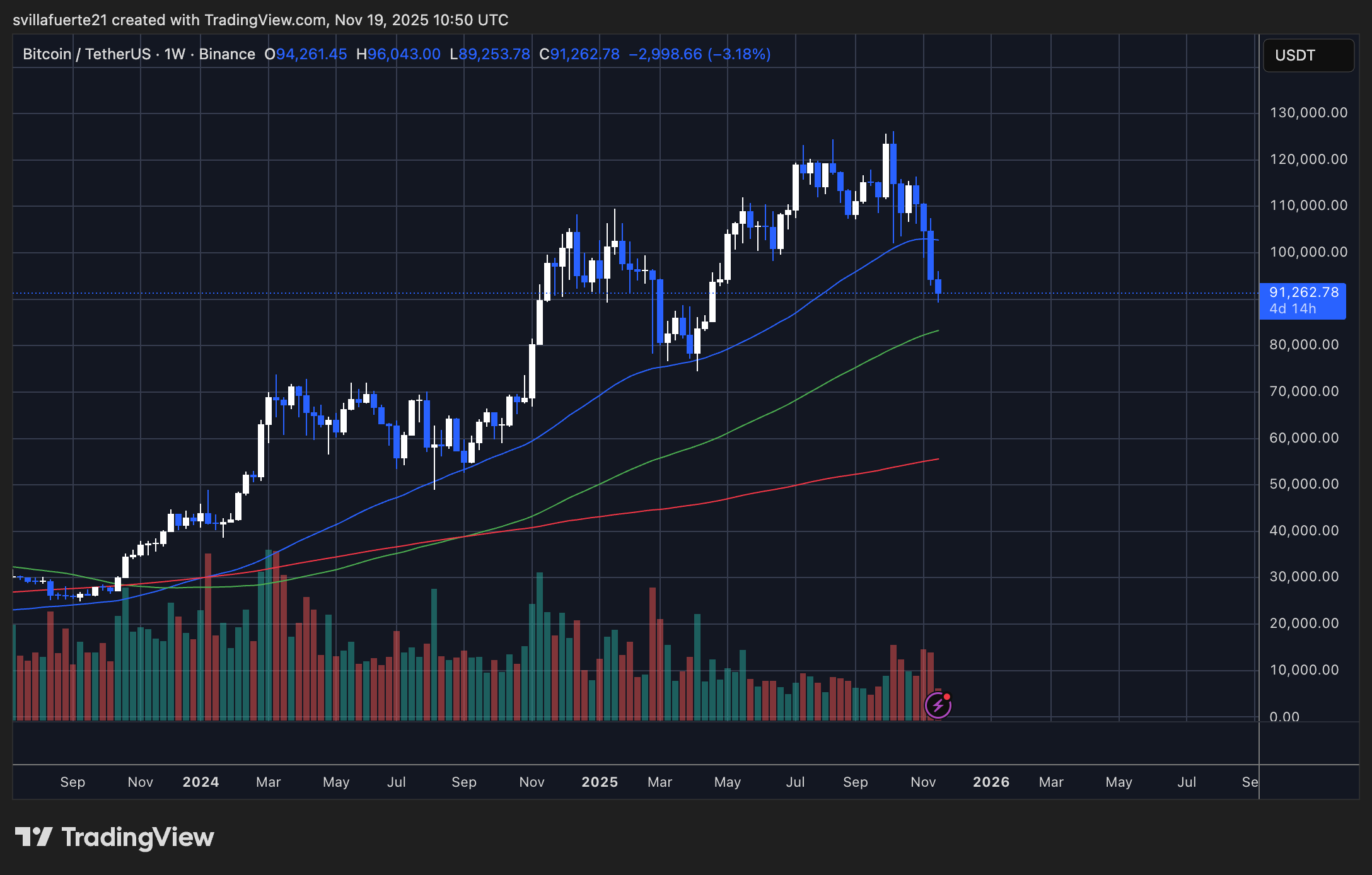This screenshot has height=875, width=1372.
Task: Toggle the price scale currency with the USDT button
Action: click(x=1308, y=55)
